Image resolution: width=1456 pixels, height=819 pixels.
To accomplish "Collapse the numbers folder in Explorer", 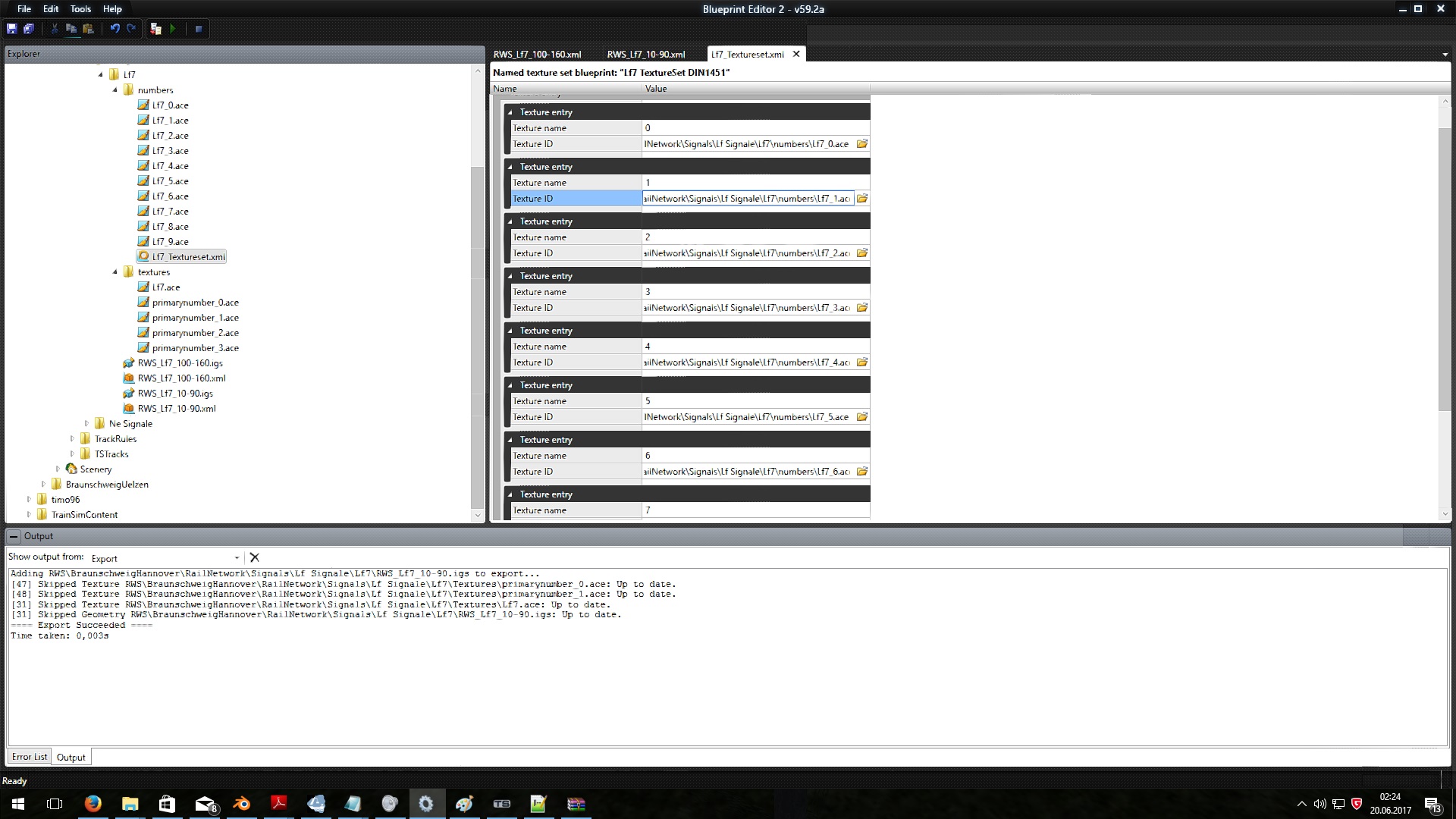I will click(115, 90).
